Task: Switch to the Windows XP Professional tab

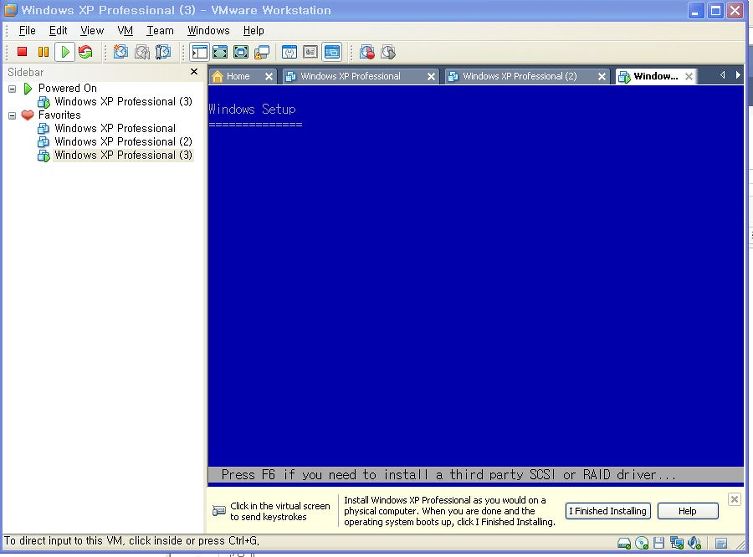Action: click(350, 76)
